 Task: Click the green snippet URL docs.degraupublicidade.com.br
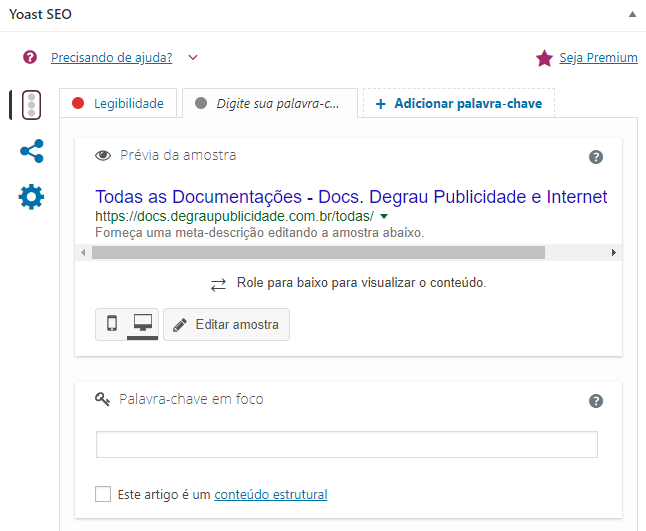coord(234,216)
